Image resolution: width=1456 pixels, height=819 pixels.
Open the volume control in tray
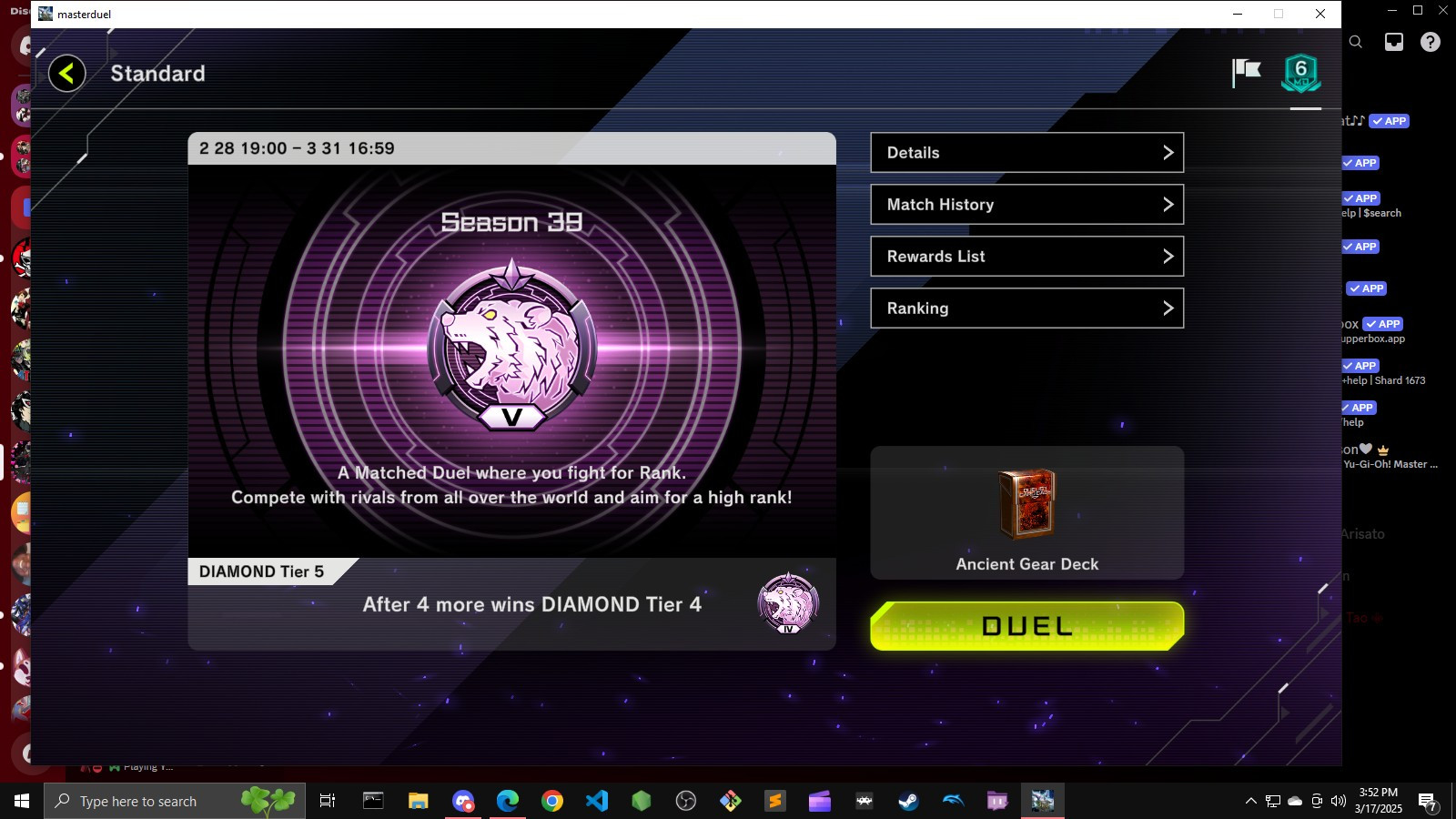click(x=1338, y=801)
